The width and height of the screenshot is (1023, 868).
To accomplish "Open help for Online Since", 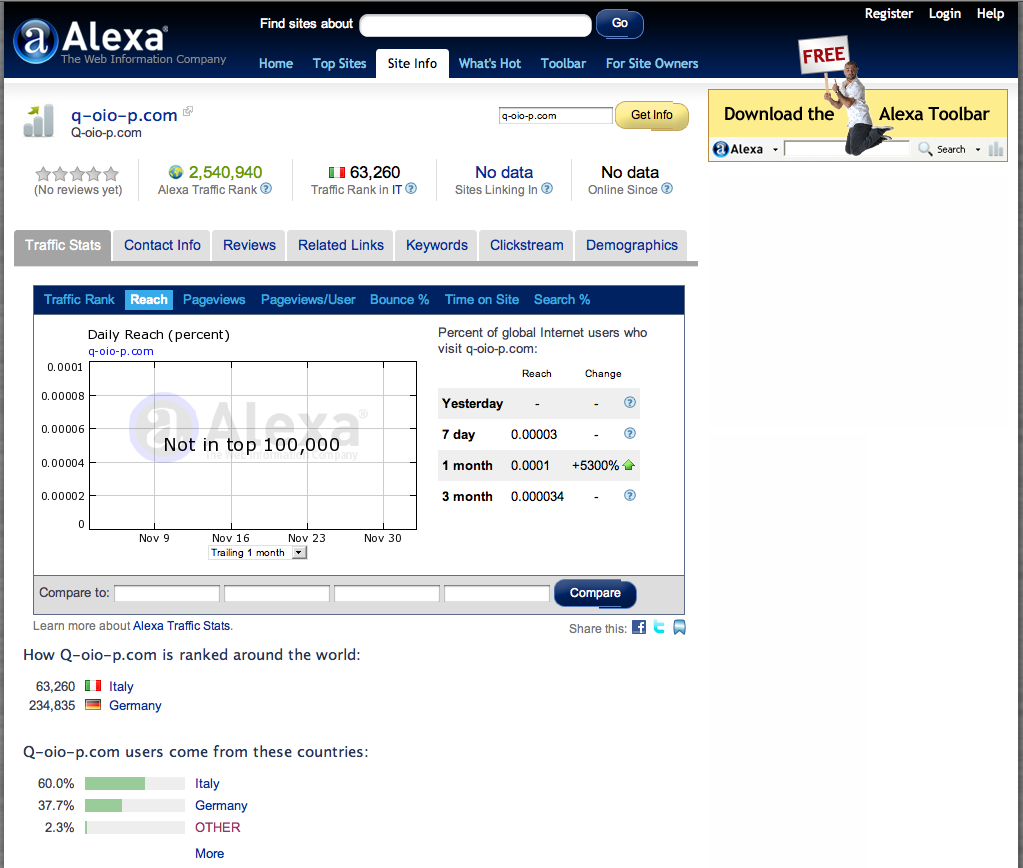I will pyautogui.click(x=667, y=189).
